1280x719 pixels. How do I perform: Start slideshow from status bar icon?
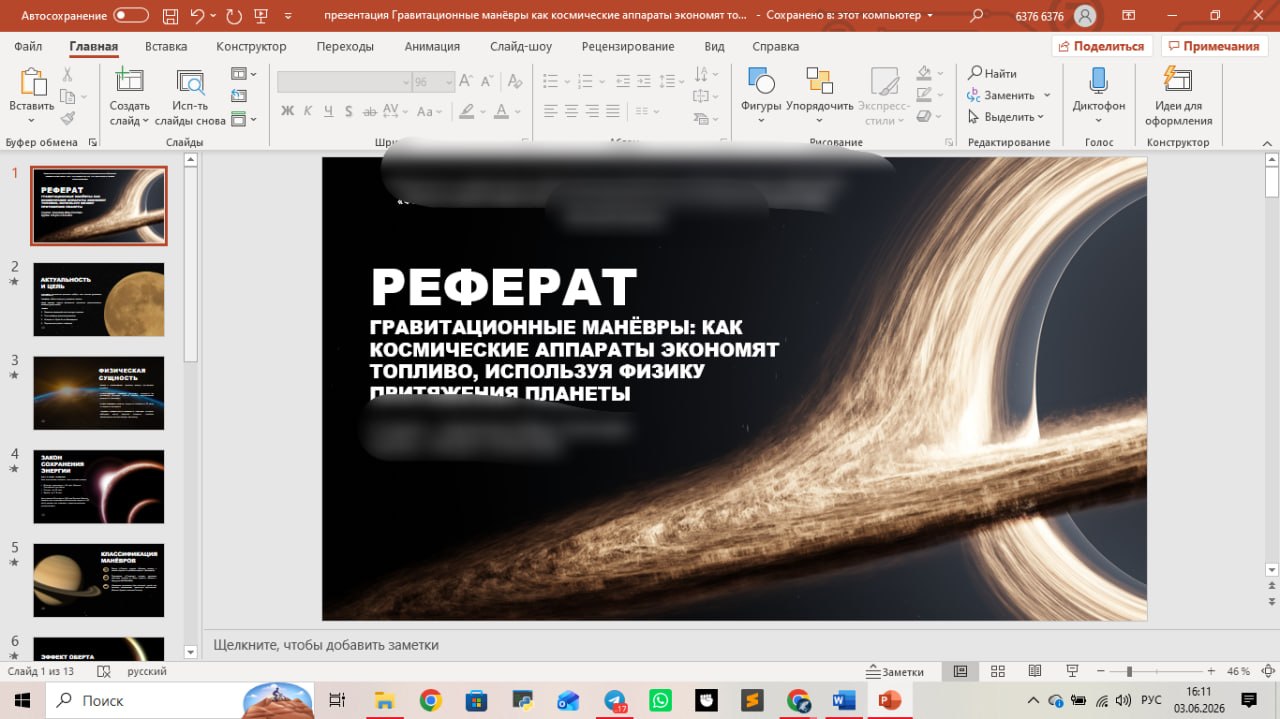(x=1072, y=672)
